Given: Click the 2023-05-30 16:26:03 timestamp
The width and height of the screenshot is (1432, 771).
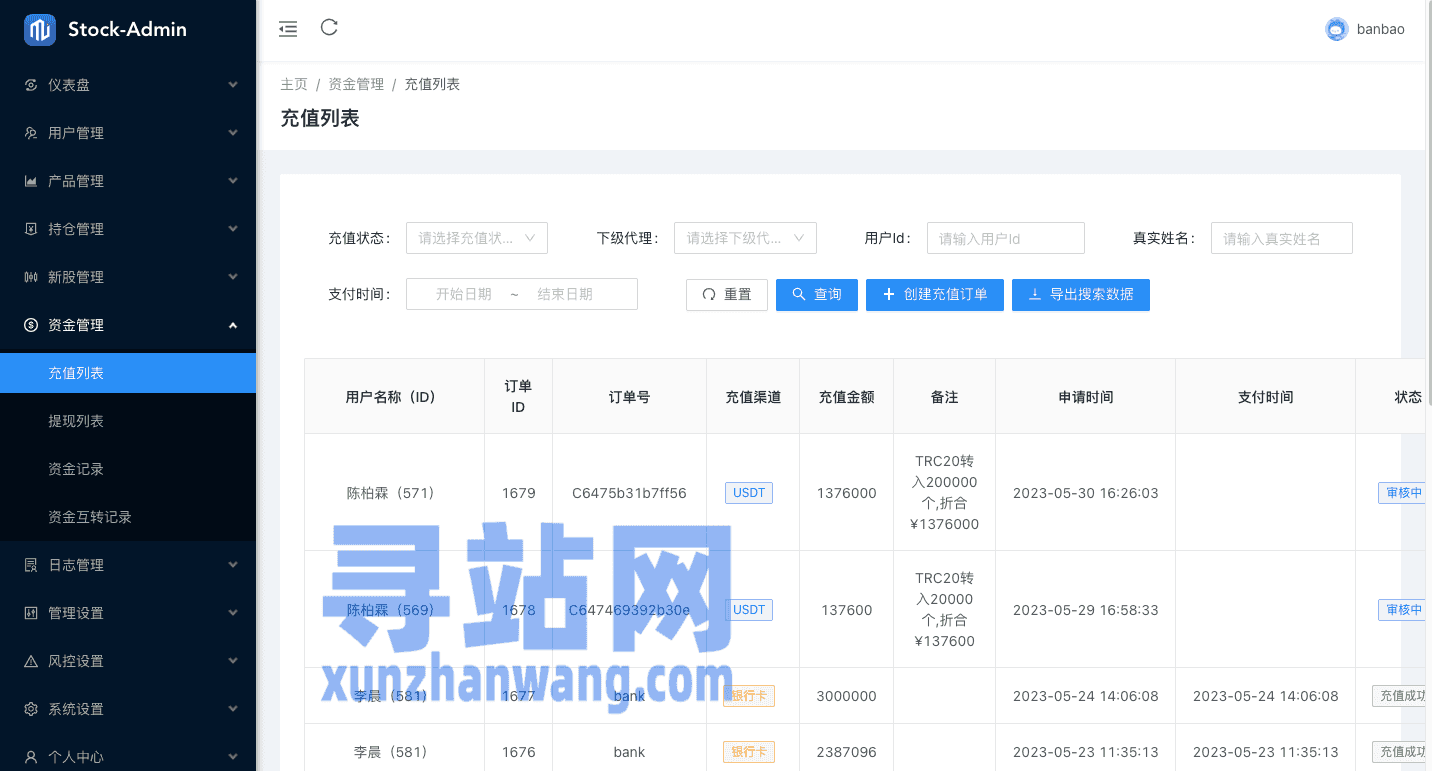Looking at the screenshot, I should (x=1086, y=493).
